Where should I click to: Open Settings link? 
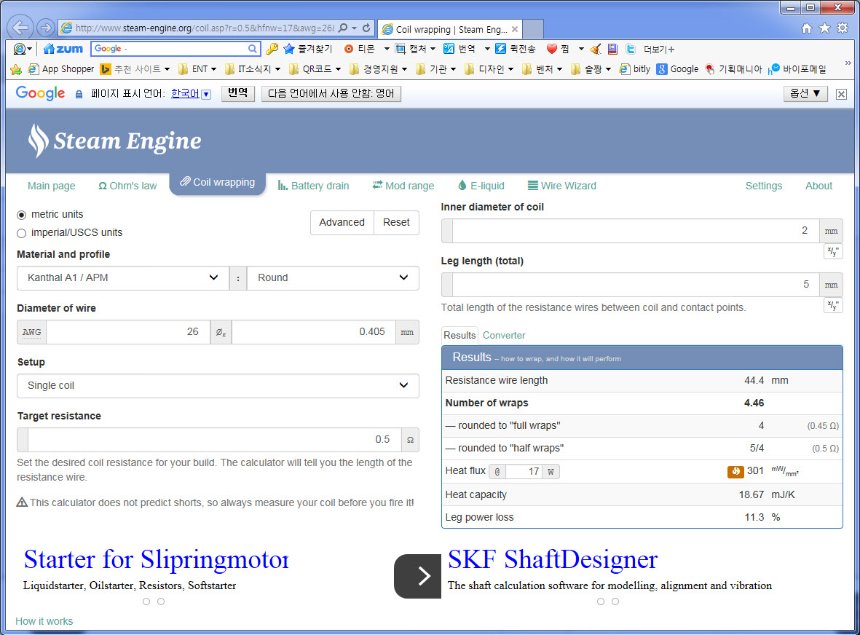pos(763,186)
